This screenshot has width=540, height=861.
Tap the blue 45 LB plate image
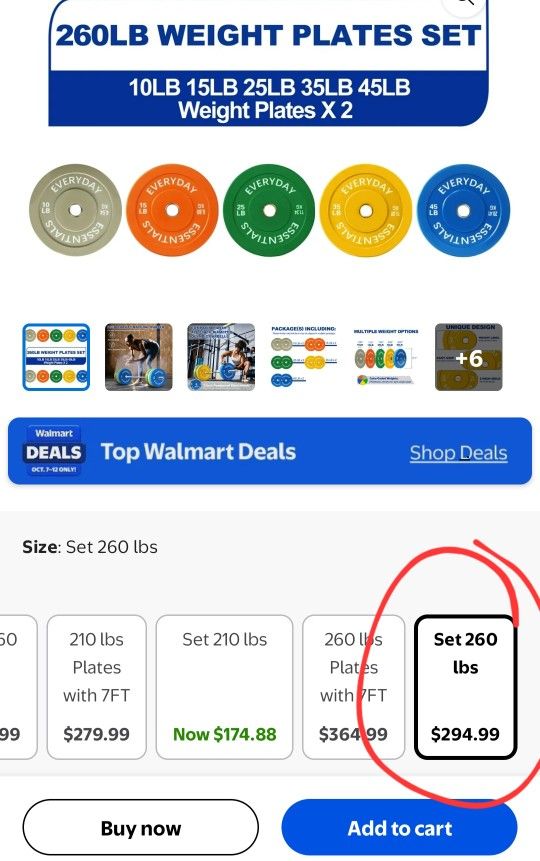coord(464,210)
